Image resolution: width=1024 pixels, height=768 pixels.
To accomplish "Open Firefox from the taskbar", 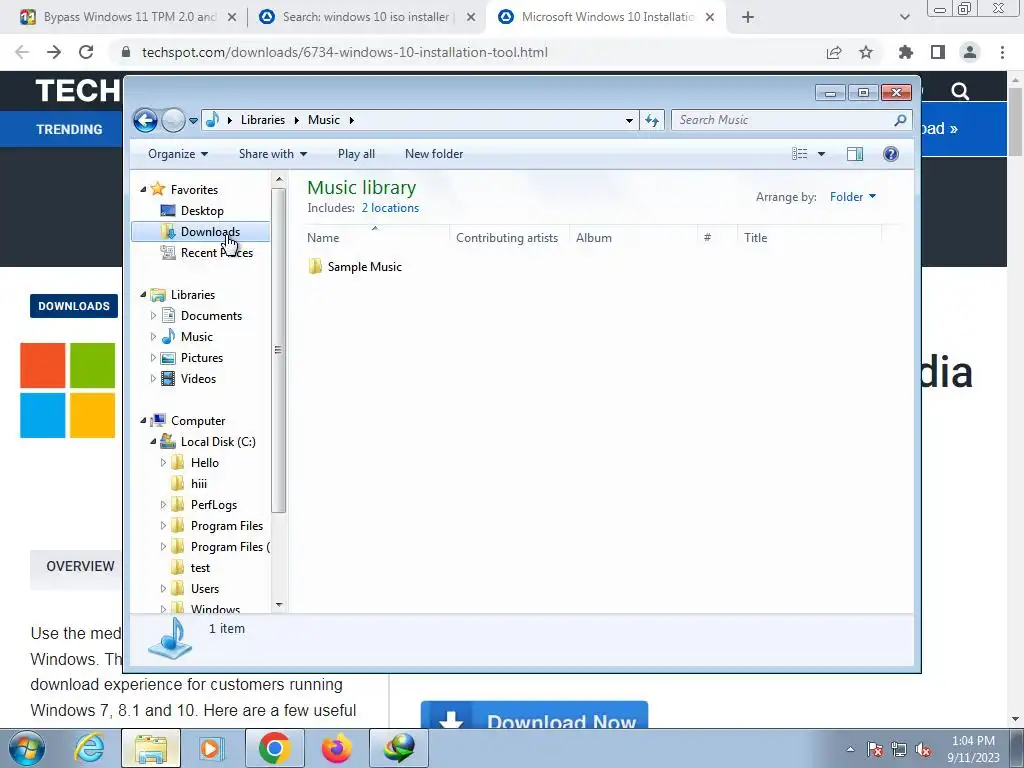I will 336,748.
